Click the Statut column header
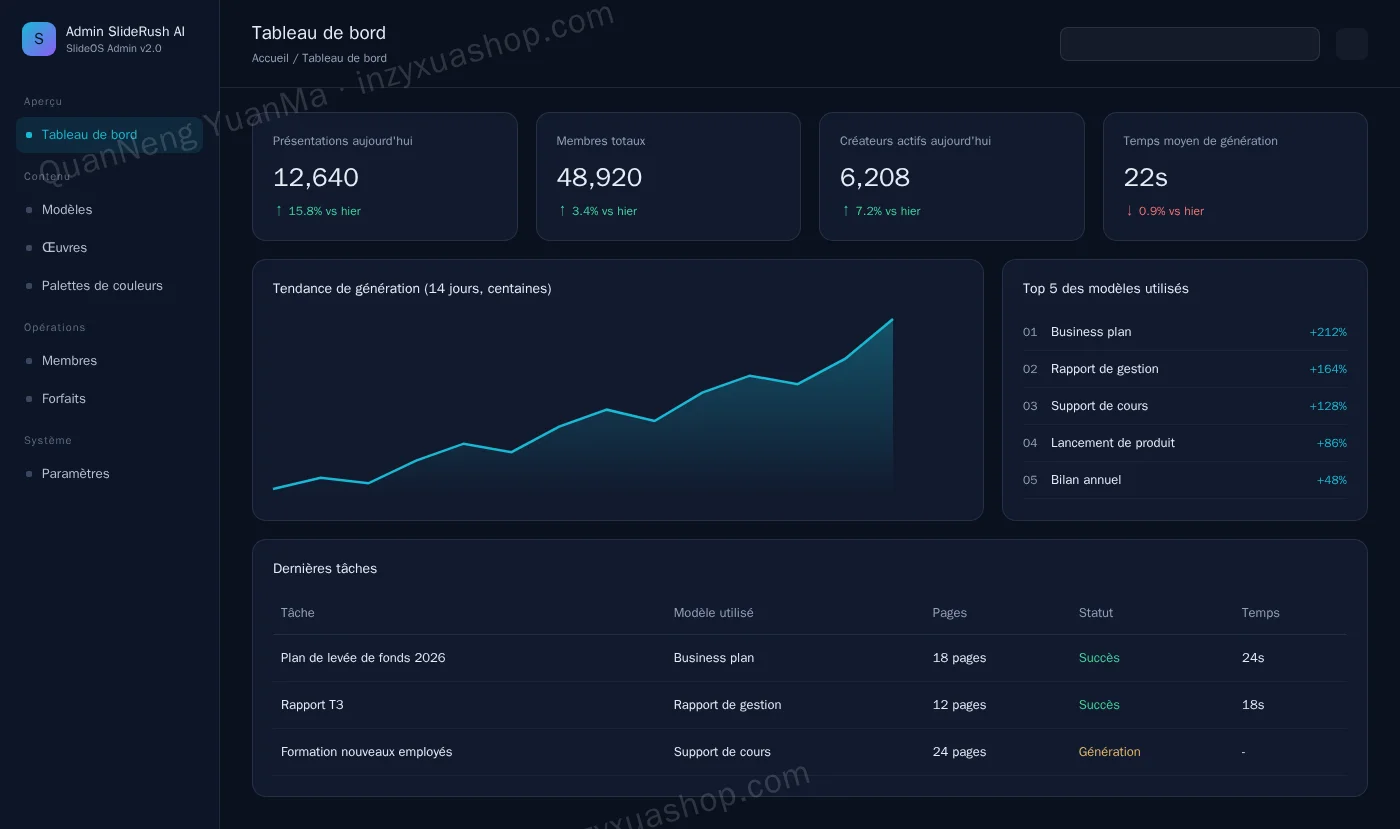Screen dimensions: 1400x829 pos(1096,613)
